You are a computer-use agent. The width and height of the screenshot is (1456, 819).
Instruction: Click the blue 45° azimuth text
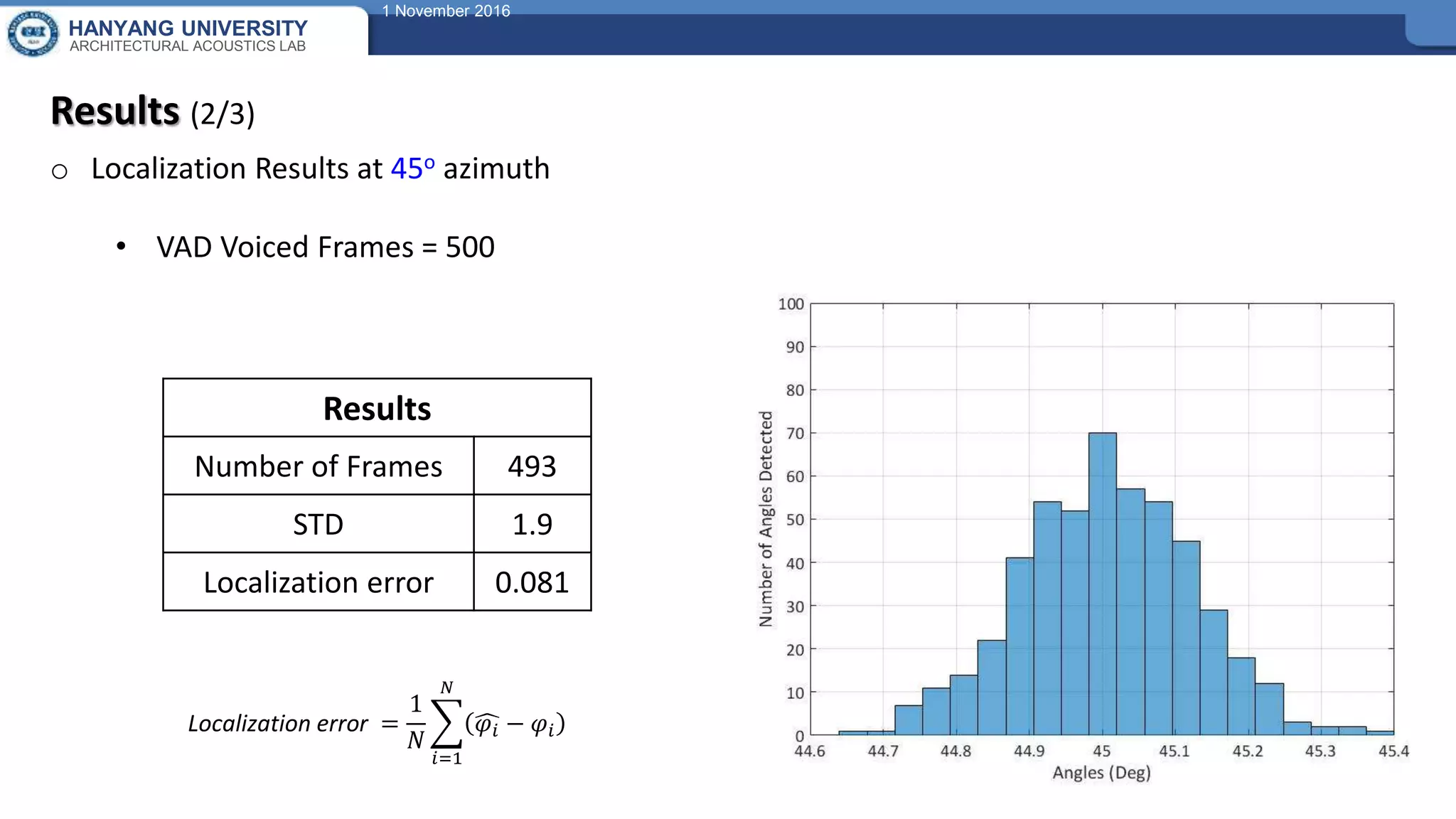point(412,169)
